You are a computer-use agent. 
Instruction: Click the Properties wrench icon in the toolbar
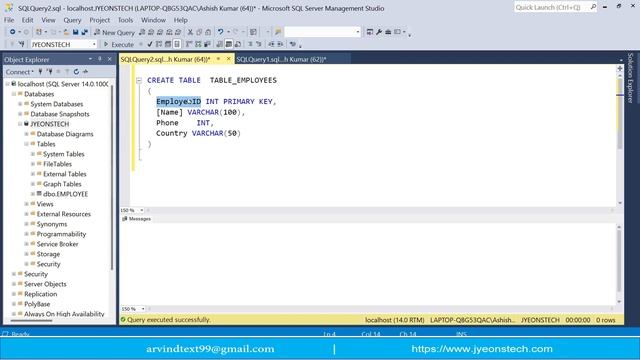[379, 32]
